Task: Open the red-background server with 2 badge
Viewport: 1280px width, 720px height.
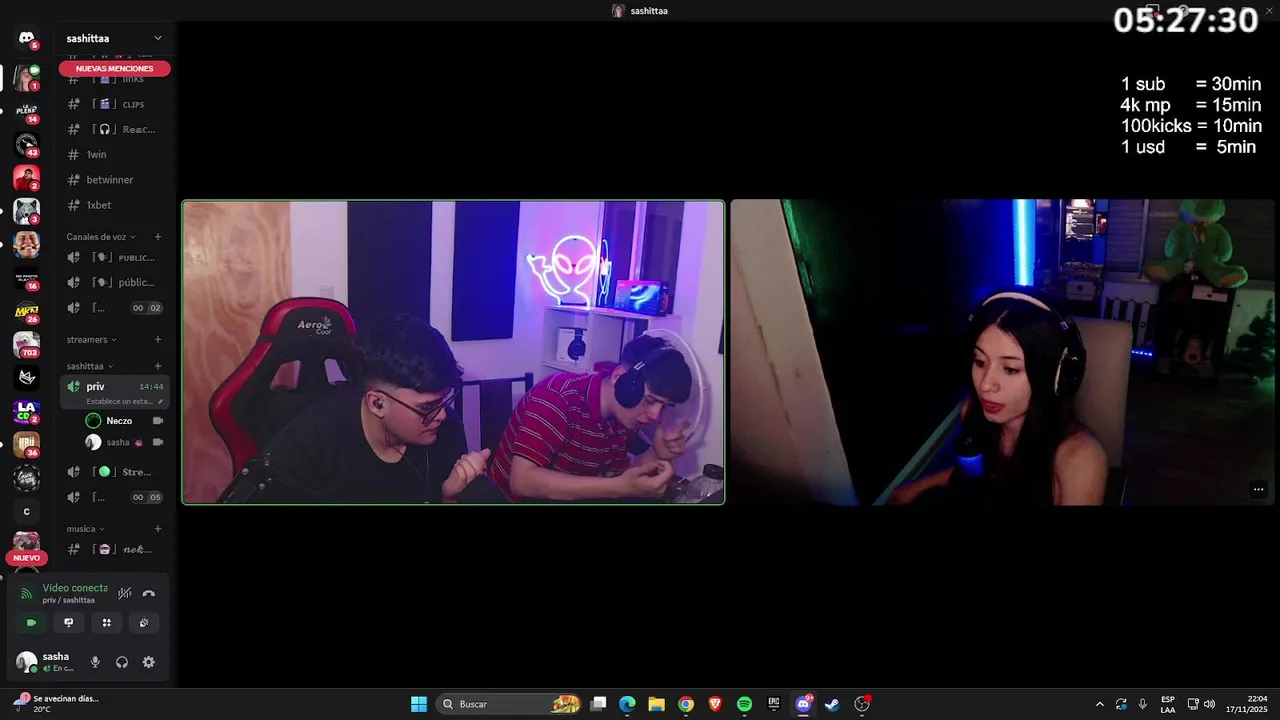Action: (x=26, y=178)
